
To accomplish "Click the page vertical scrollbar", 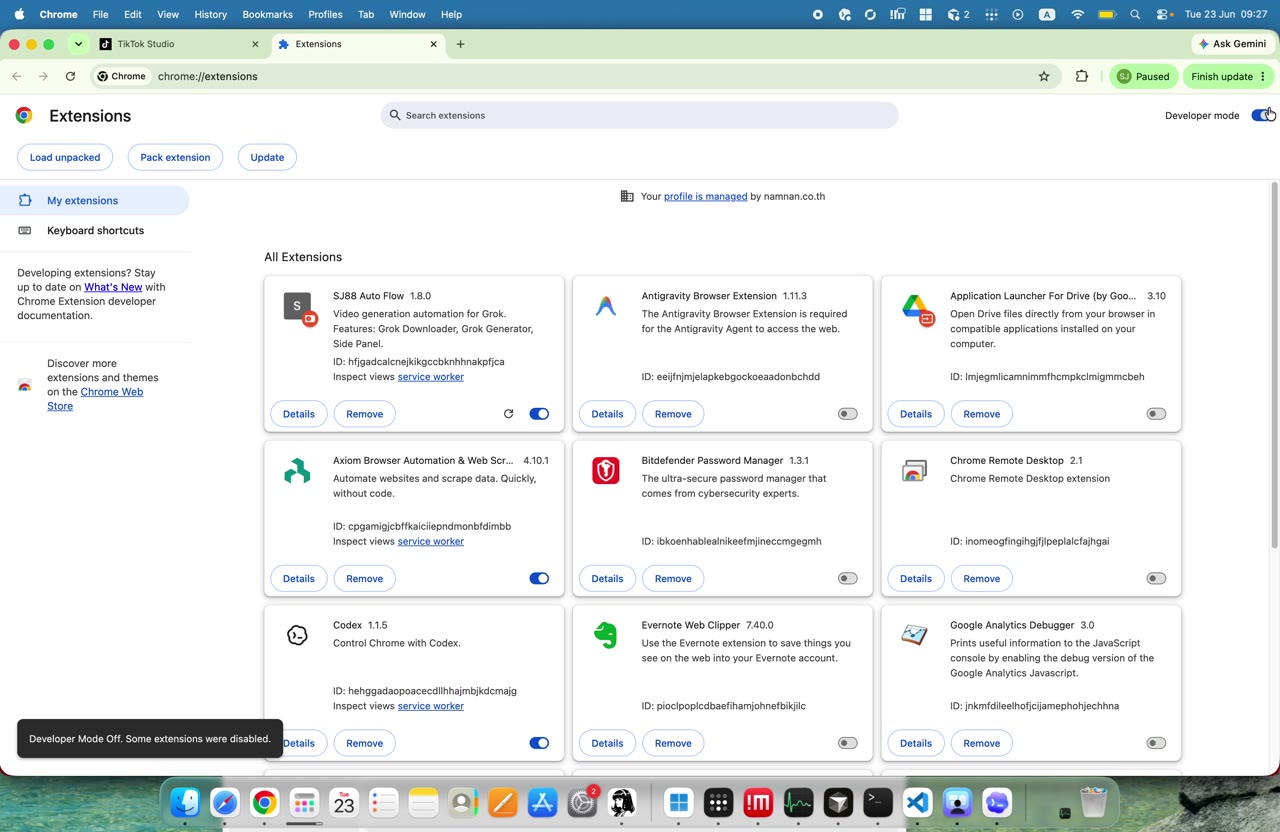I will click(1274, 365).
